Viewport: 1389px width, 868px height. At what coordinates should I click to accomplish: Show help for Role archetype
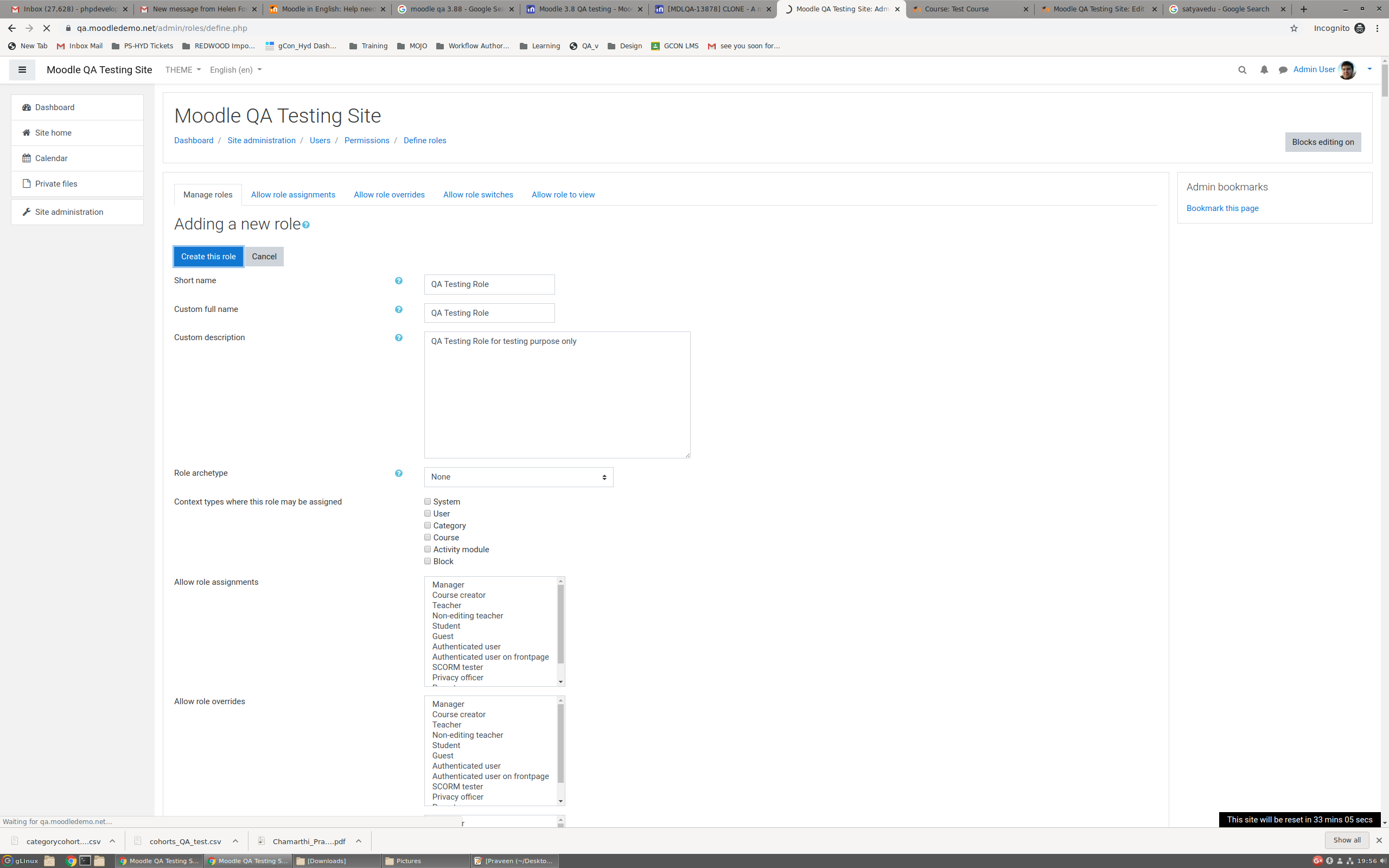tap(398, 473)
